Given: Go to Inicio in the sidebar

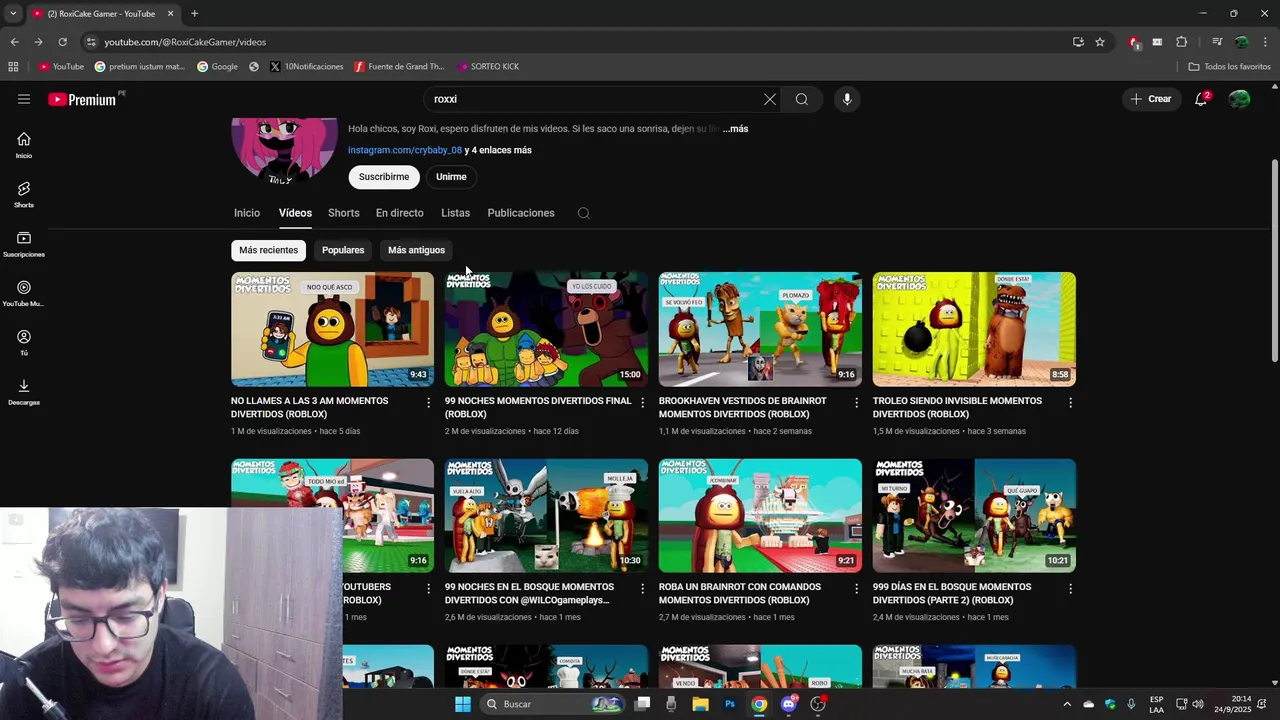Looking at the screenshot, I should pyautogui.click(x=24, y=145).
